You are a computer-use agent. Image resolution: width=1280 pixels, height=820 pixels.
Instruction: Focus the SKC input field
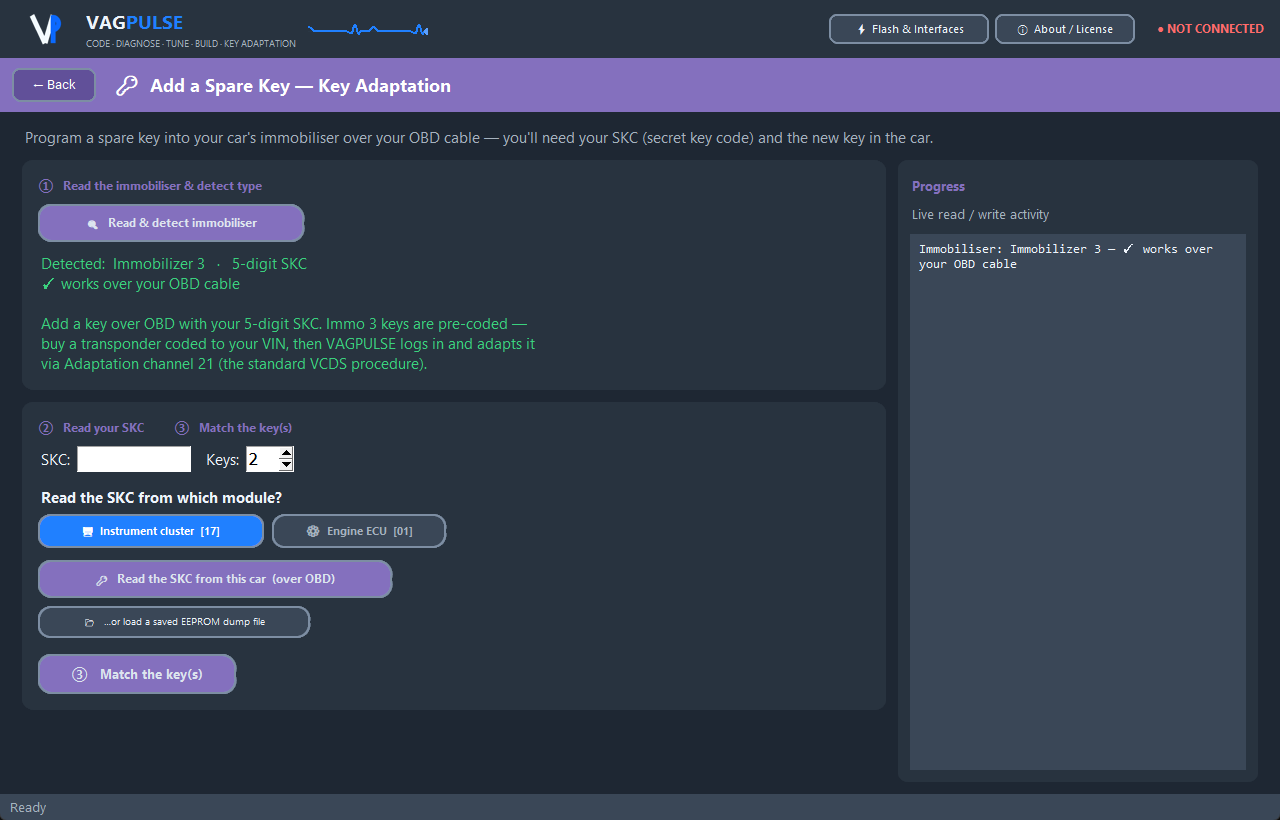(x=134, y=459)
